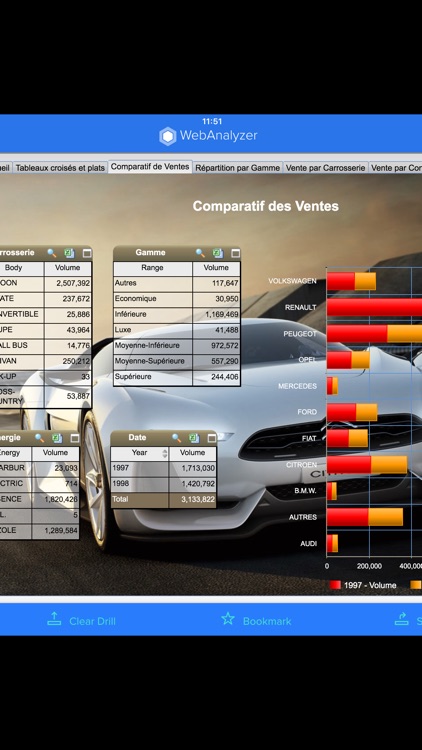The image size is (422, 750).
Task: Click the AUTRES red bar segment
Action: point(347,517)
